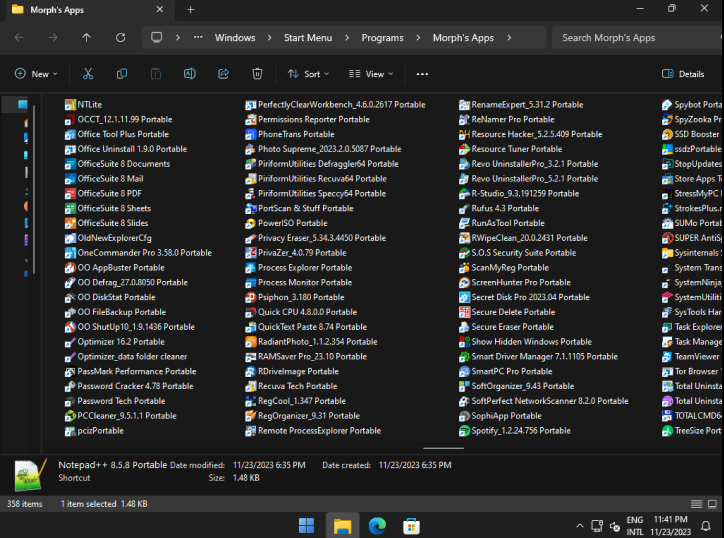This screenshot has height=538, width=724.
Task: Navigate to Start Menu breadcrumb folder
Action: pos(308,38)
